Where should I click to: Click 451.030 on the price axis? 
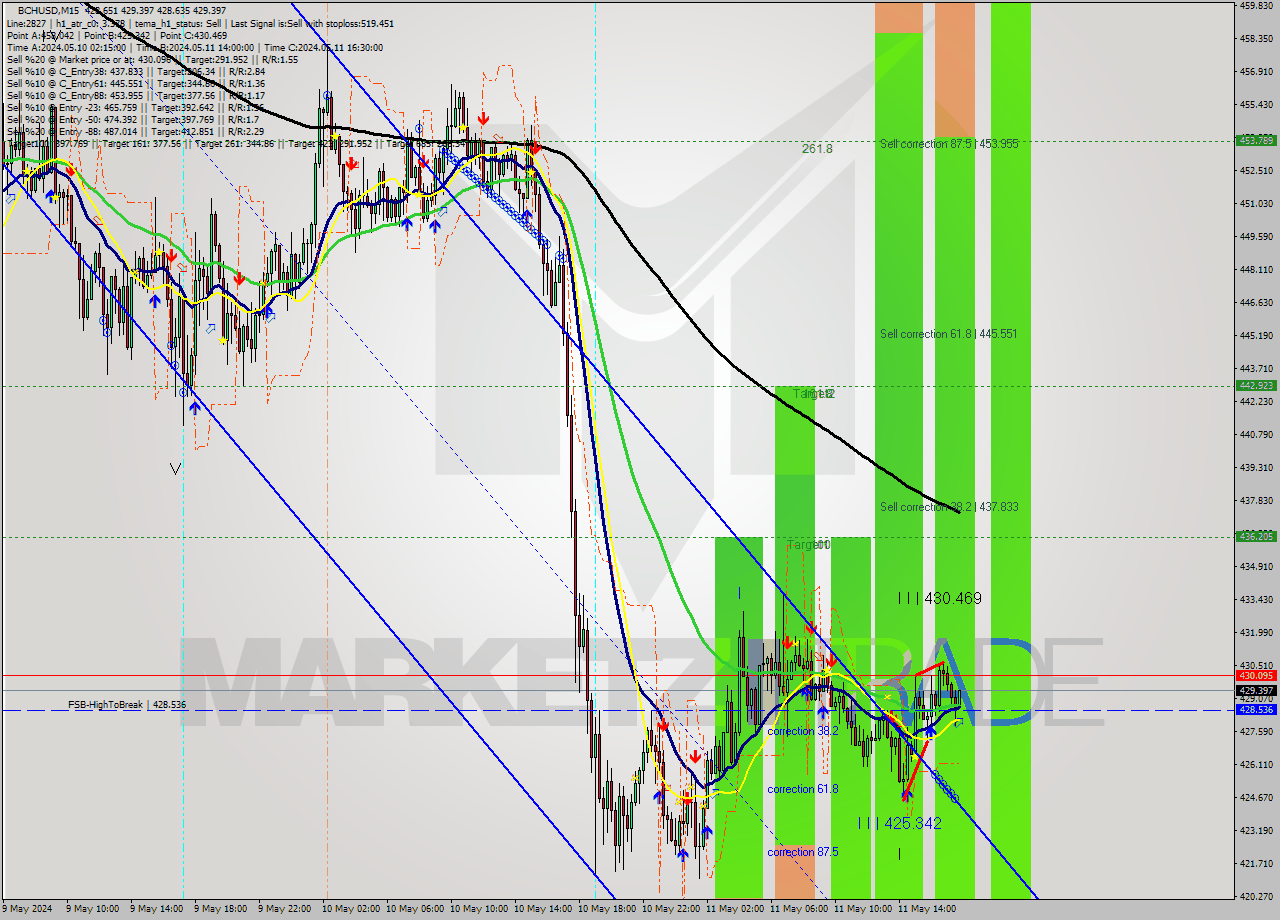[1256, 203]
